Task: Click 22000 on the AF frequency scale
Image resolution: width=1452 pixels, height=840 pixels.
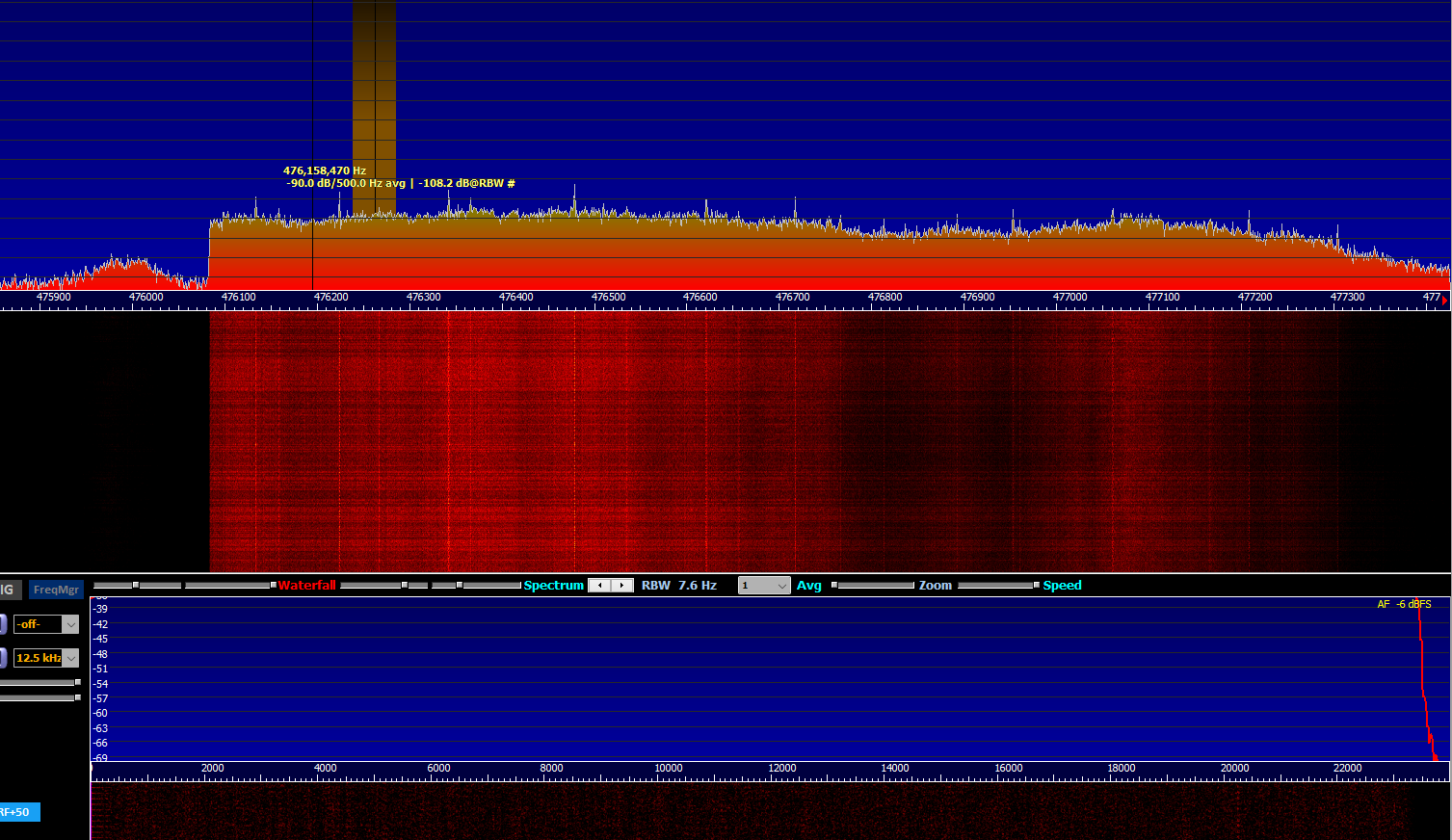Action: coord(1348,768)
